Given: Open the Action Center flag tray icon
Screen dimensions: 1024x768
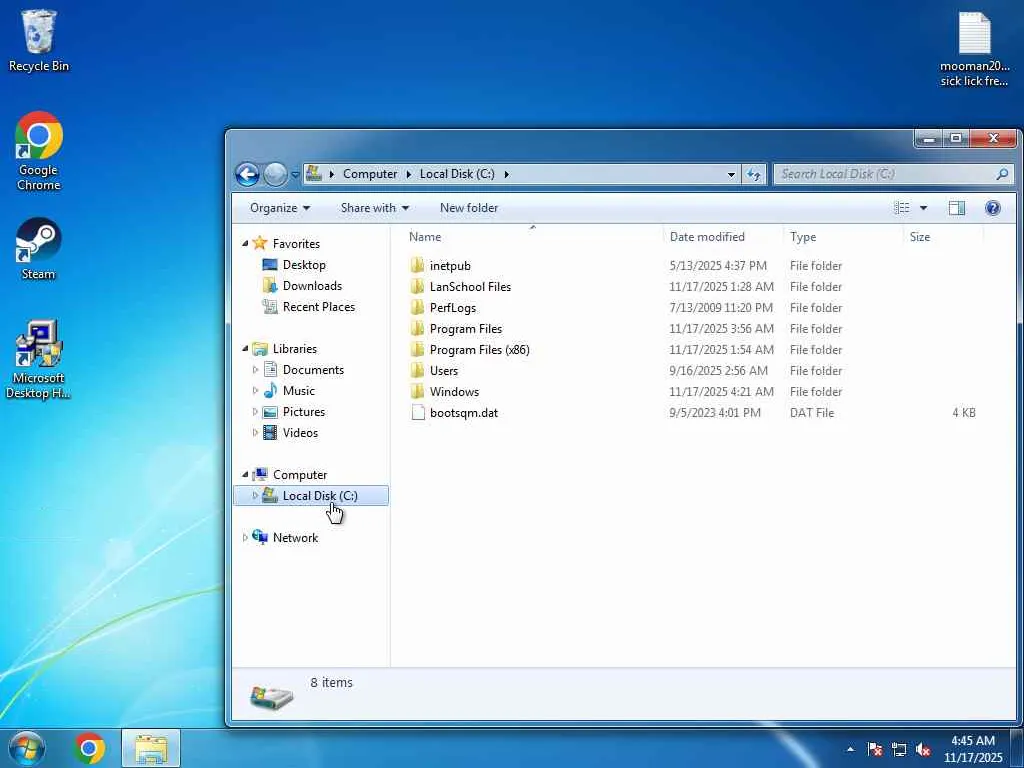Looking at the screenshot, I should (x=875, y=749).
